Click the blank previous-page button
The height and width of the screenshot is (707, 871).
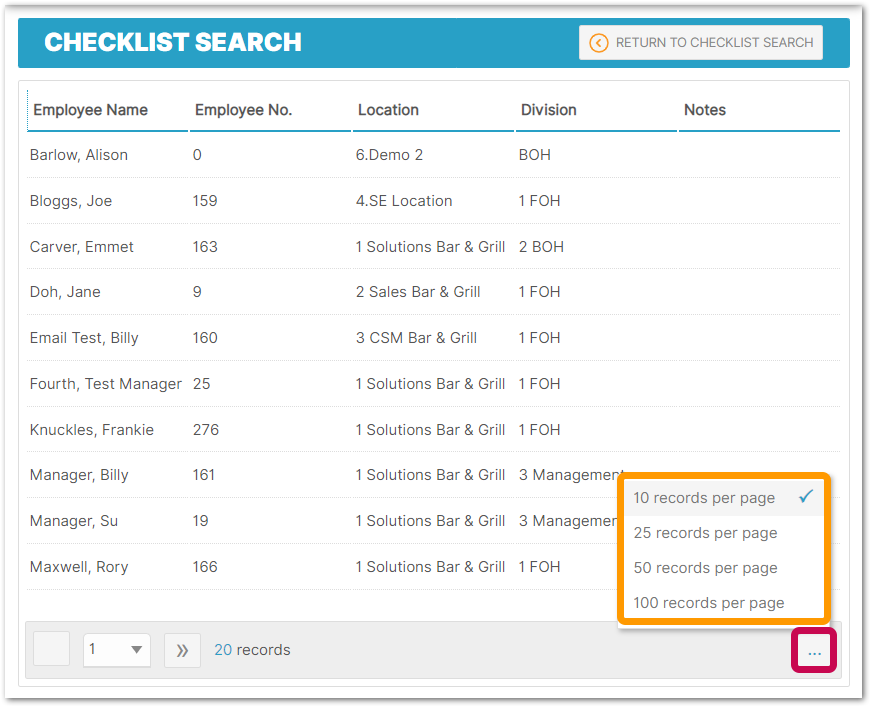point(51,649)
